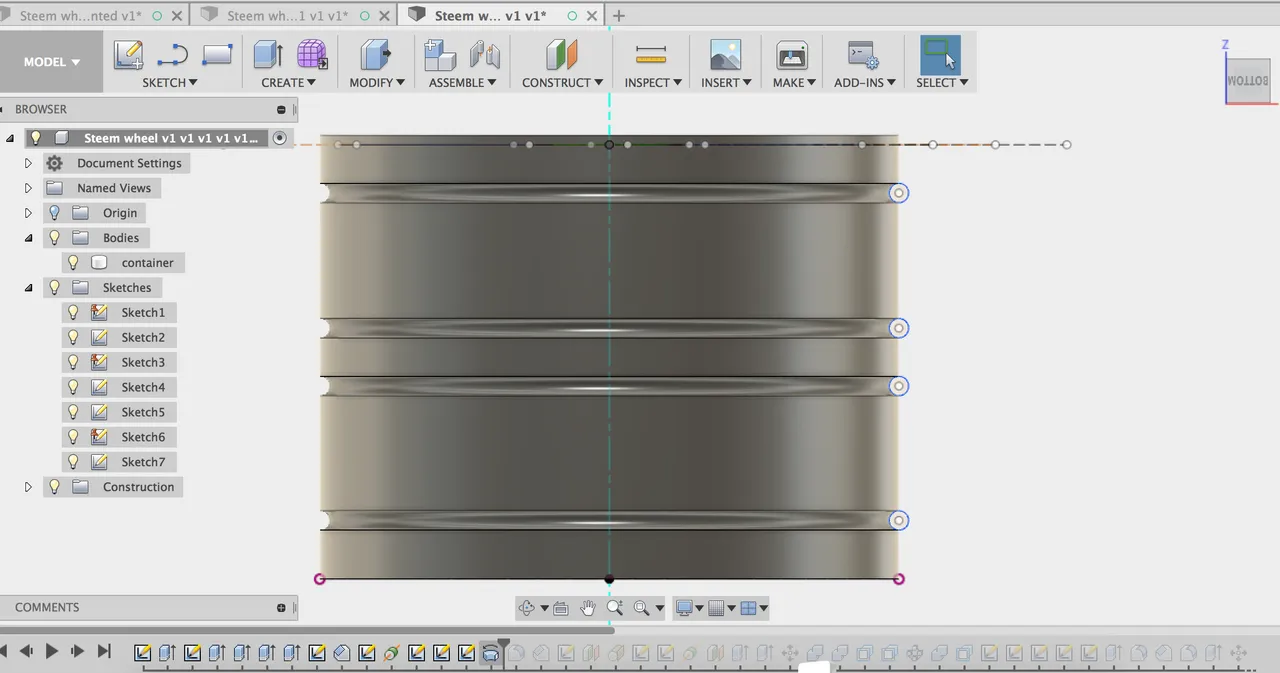This screenshot has width=1280, height=673.
Task: Toggle visibility of the container body
Action: 73,263
